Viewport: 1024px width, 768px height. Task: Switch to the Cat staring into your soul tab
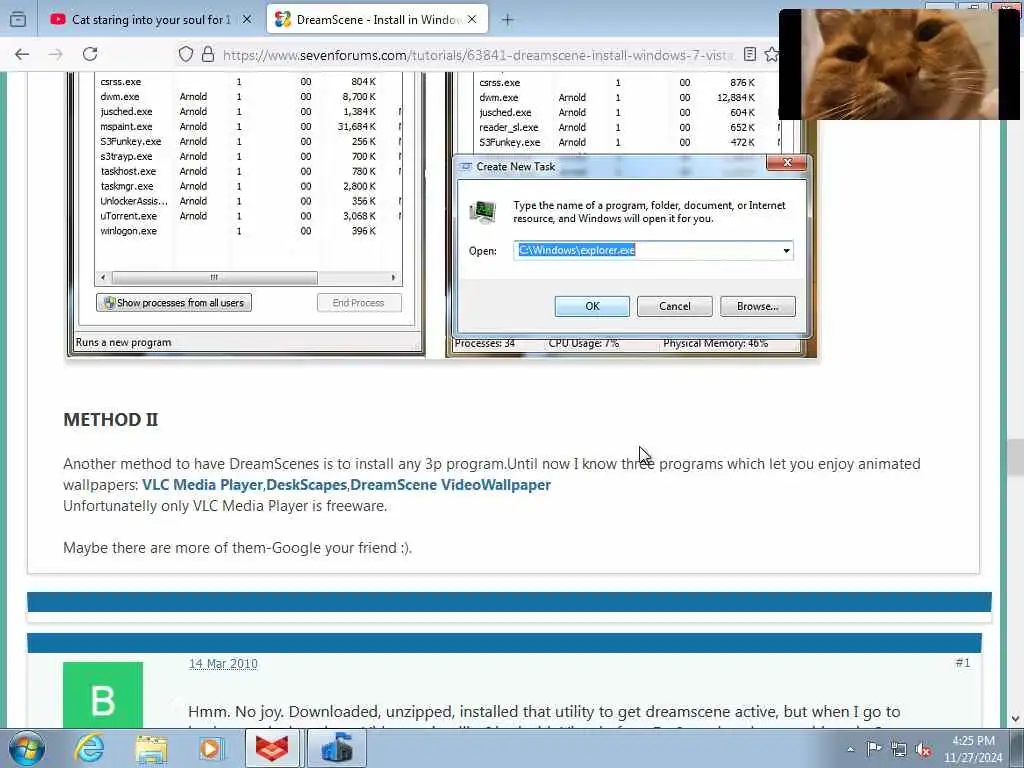coord(150,20)
